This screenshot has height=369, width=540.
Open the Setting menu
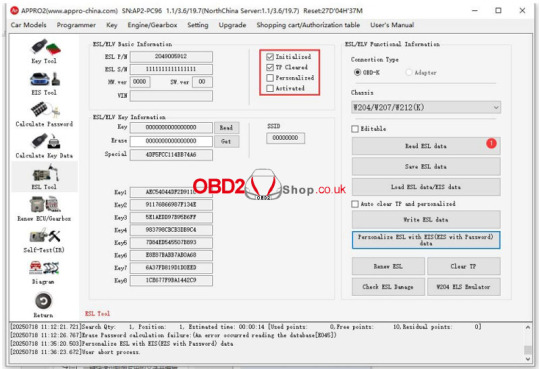pos(198,25)
